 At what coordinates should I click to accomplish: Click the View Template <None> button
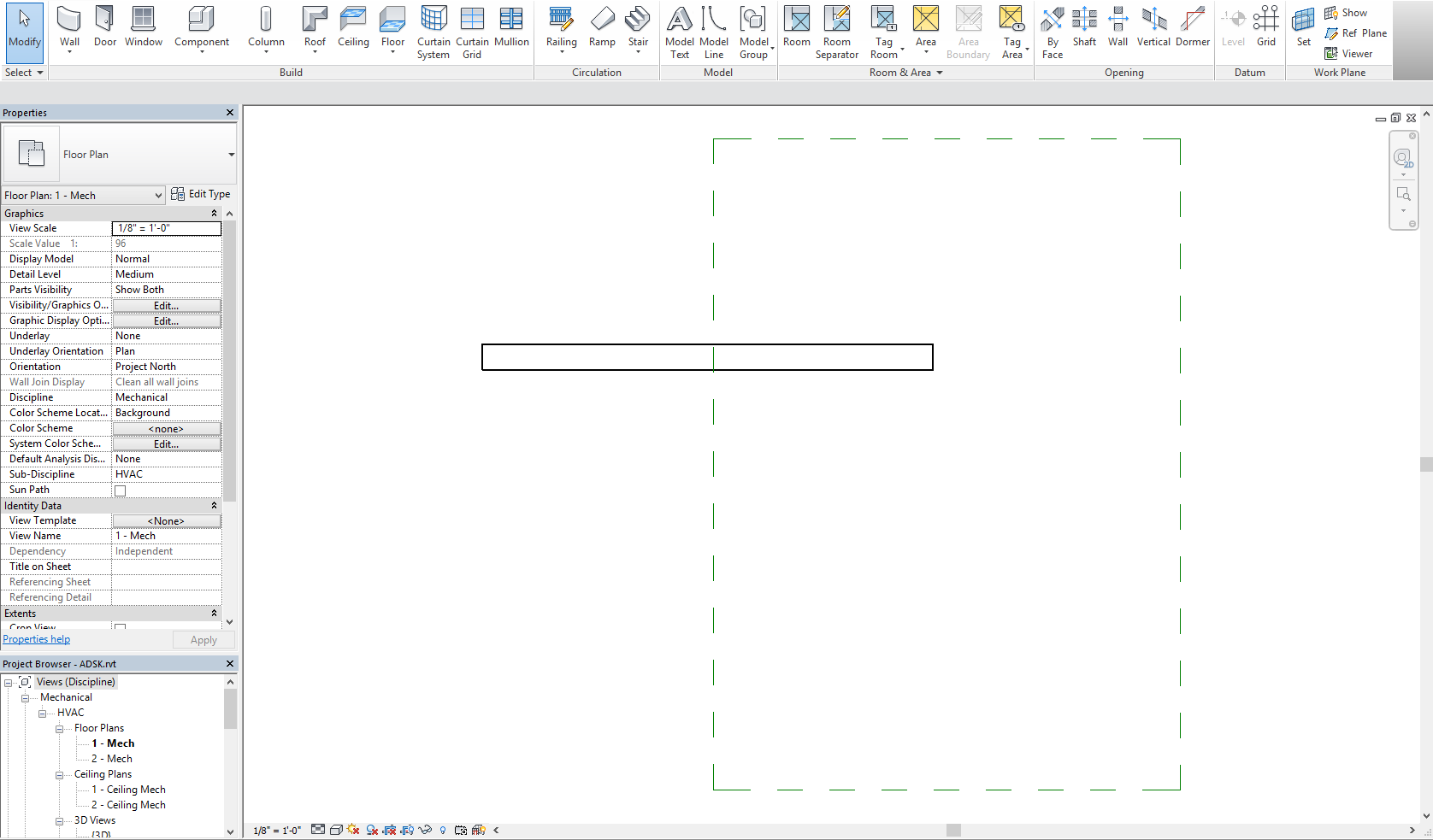coord(167,521)
